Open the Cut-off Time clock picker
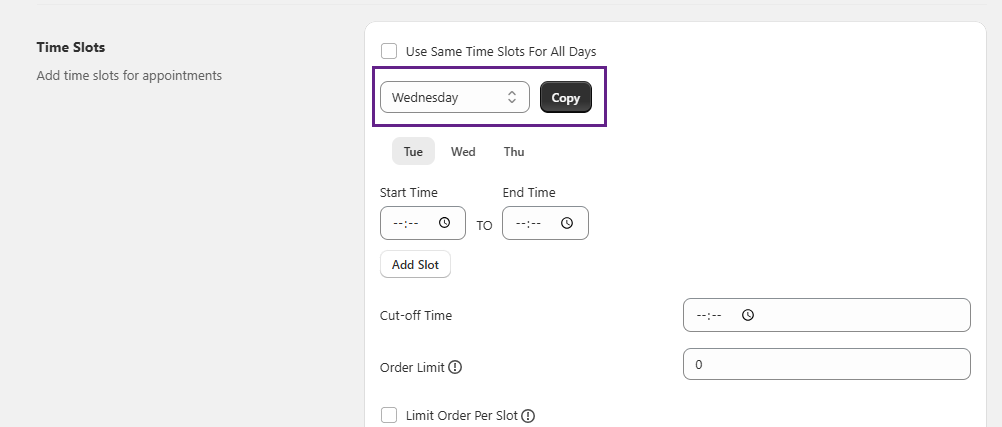 point(747,315)
